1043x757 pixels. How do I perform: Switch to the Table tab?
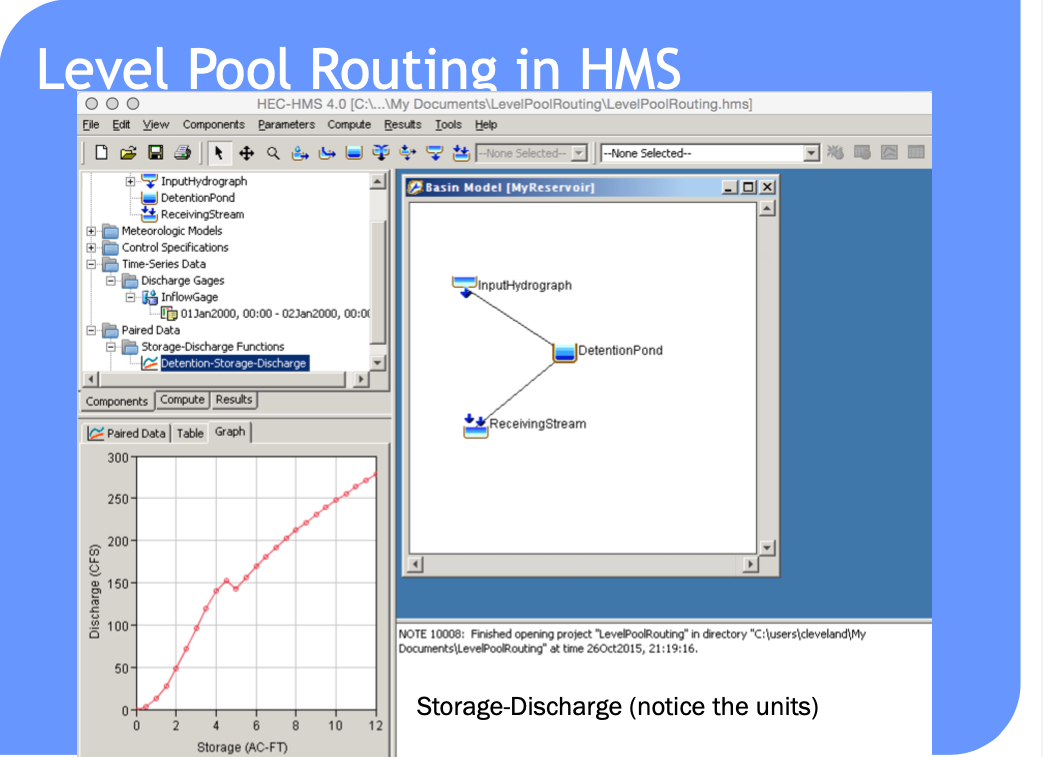(x=190, y=433)
